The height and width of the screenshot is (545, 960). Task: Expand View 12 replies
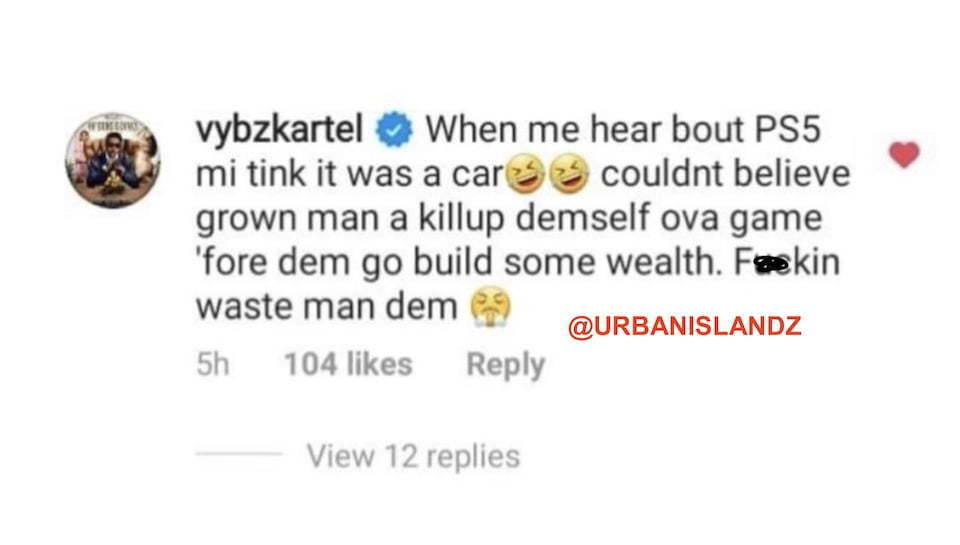click(413, 456)
